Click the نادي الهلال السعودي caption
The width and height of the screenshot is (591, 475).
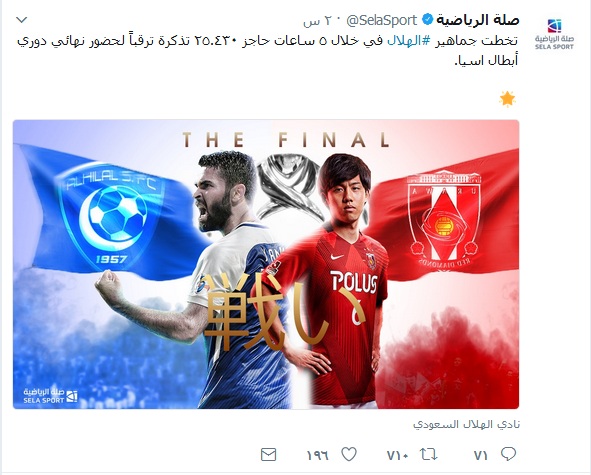pyautogui.click(x=466, y=424)
